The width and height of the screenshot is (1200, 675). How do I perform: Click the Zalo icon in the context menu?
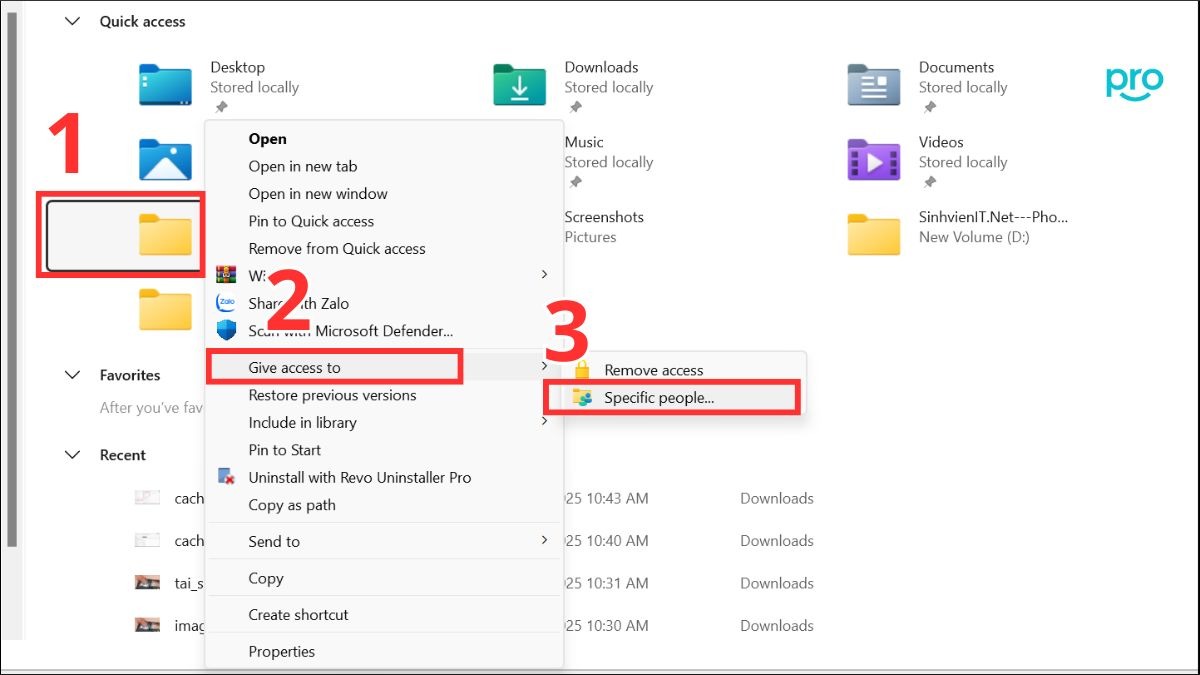tap(226, 303)
